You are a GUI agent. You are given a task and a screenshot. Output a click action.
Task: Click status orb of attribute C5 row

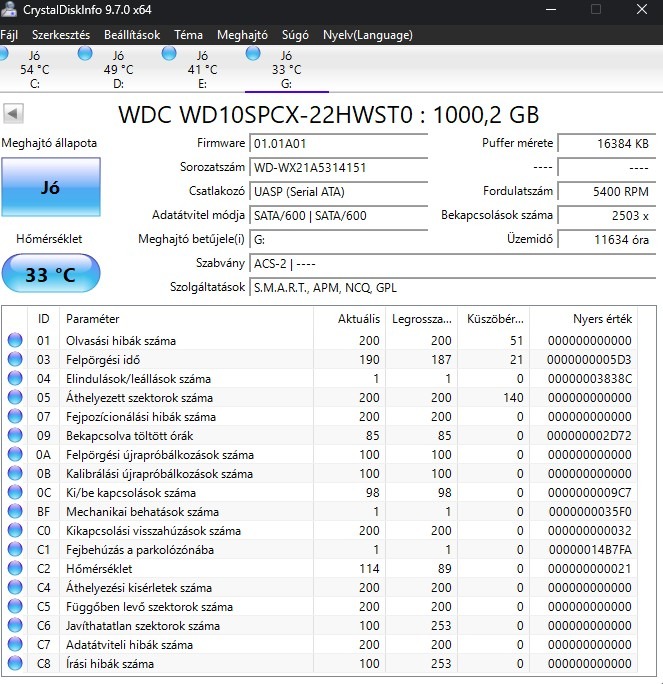pos(15,606)
